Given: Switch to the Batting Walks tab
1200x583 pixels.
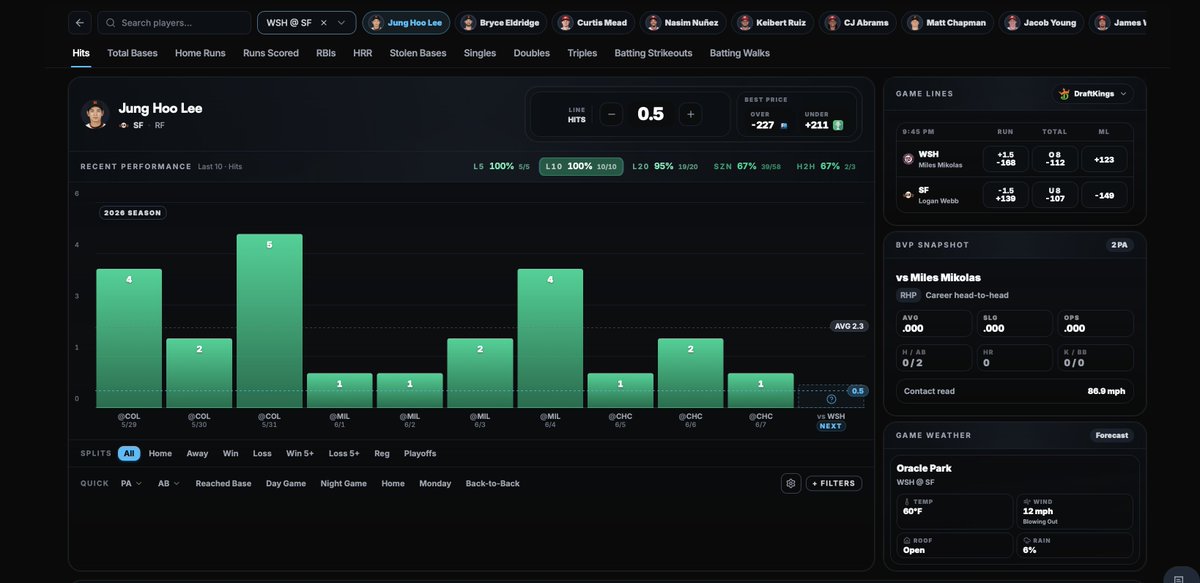Looking at the screenshot, I should click(x=740, y=53).
